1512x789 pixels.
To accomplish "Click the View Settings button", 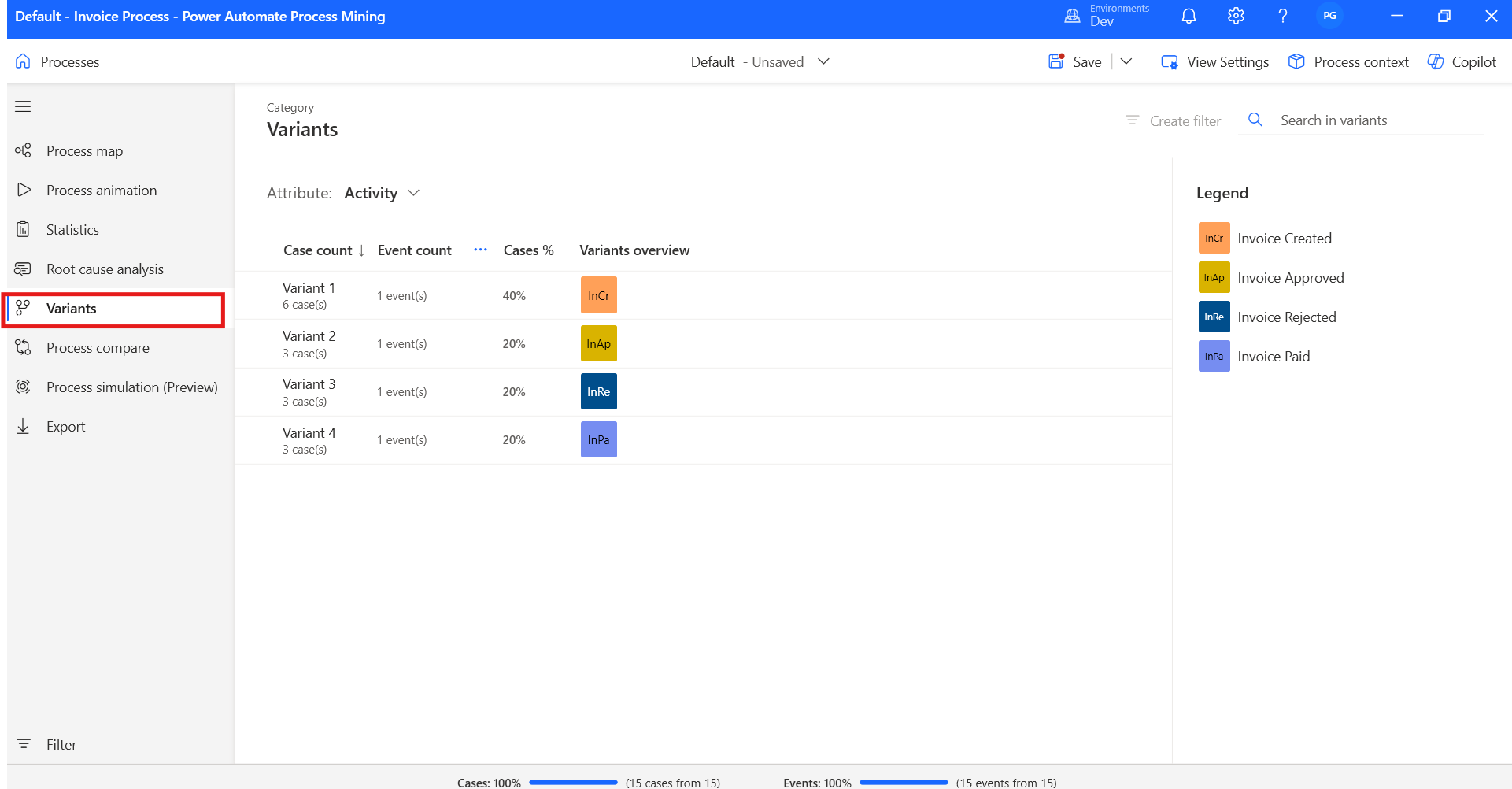I will coord(1215,61).
